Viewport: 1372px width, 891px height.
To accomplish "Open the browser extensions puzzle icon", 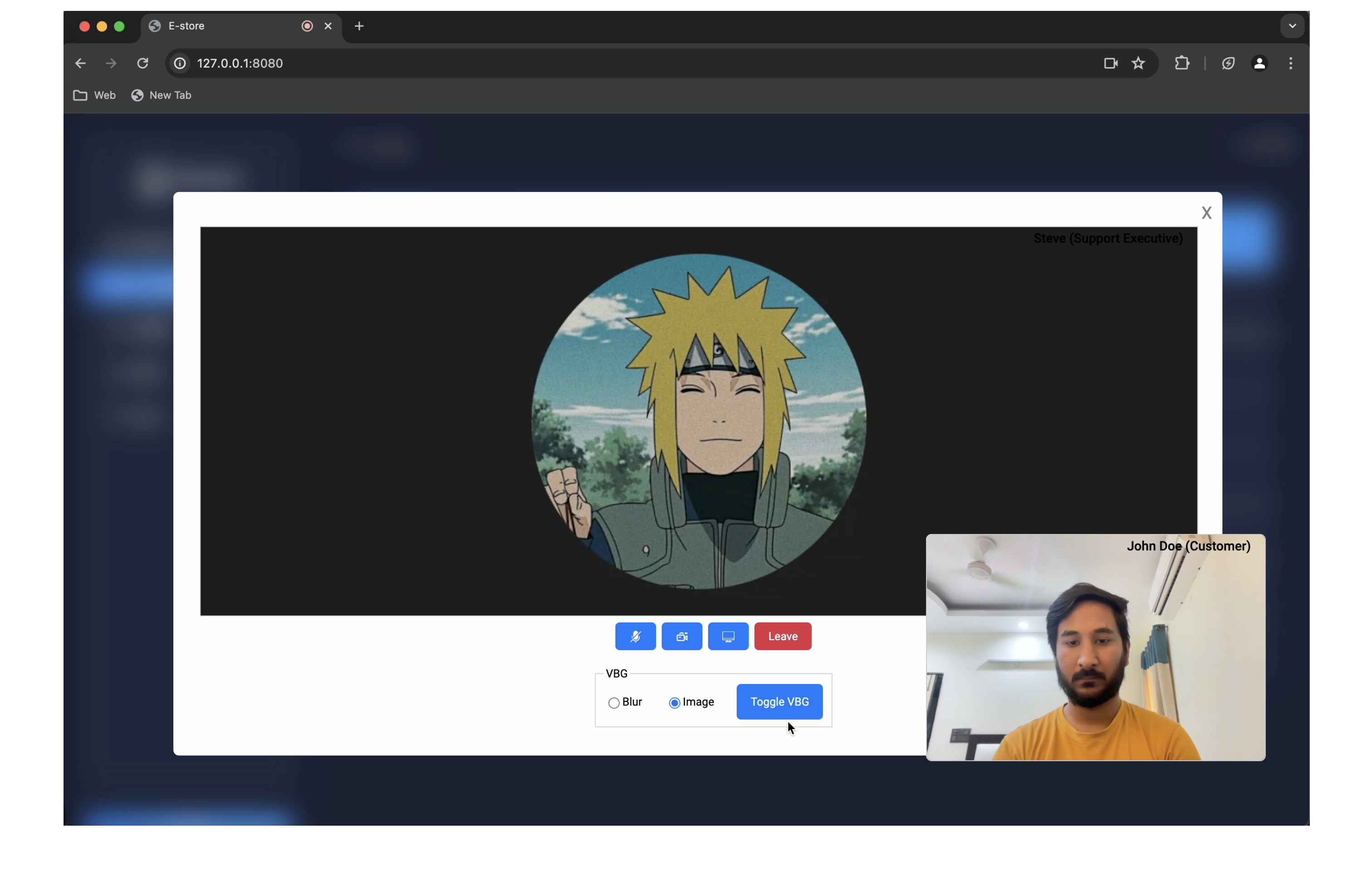I will (1182, 64).
